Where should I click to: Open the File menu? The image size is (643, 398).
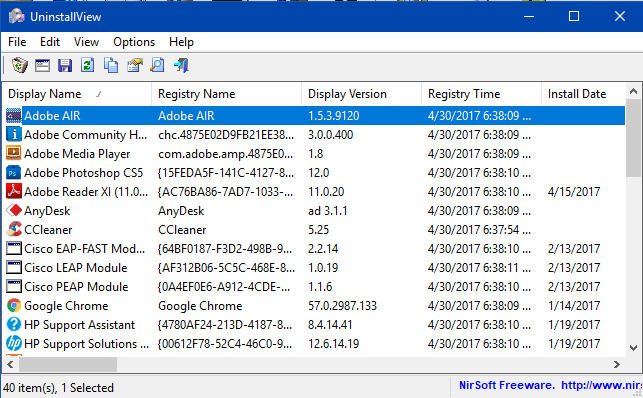pyautogui.click(x=17, y=42)
